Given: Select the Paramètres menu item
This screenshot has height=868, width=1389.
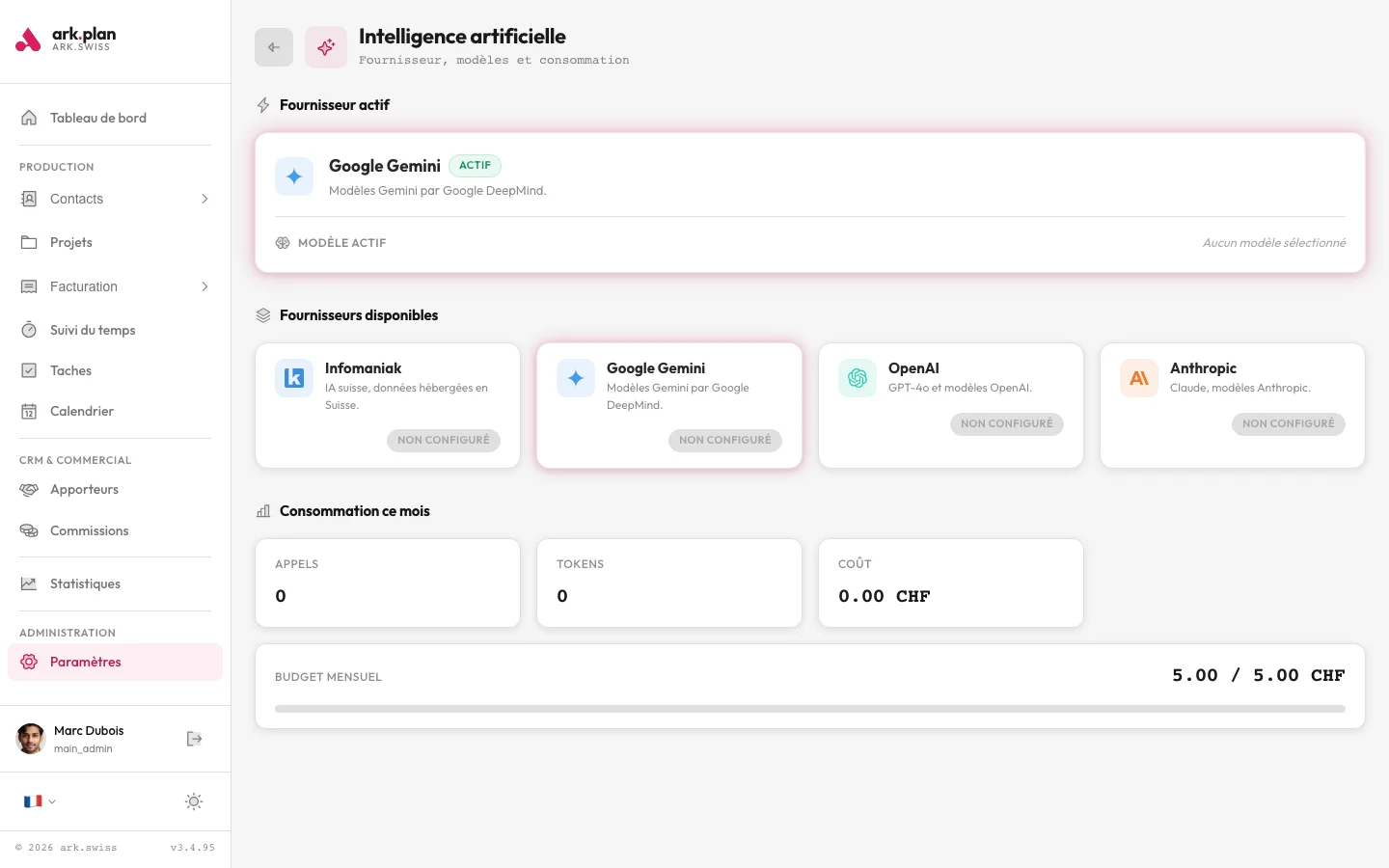Looking at the screenshot, I should (115, 662).
